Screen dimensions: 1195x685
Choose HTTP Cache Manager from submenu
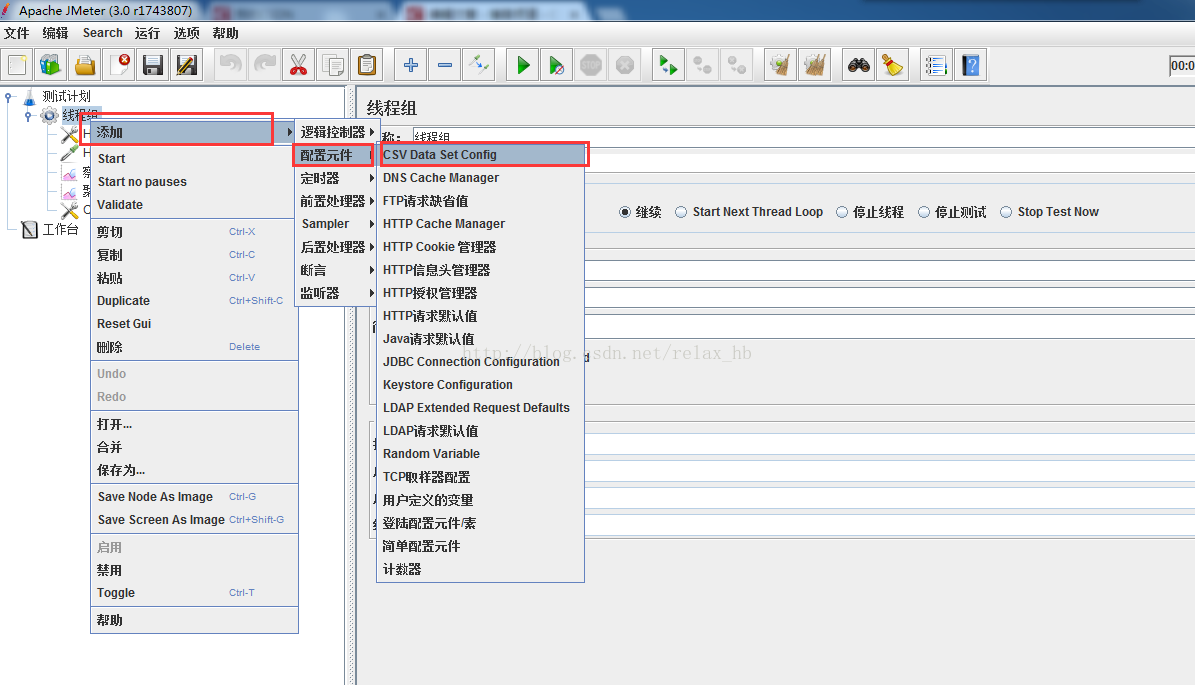pyautogui.click(x=482, y=224)
